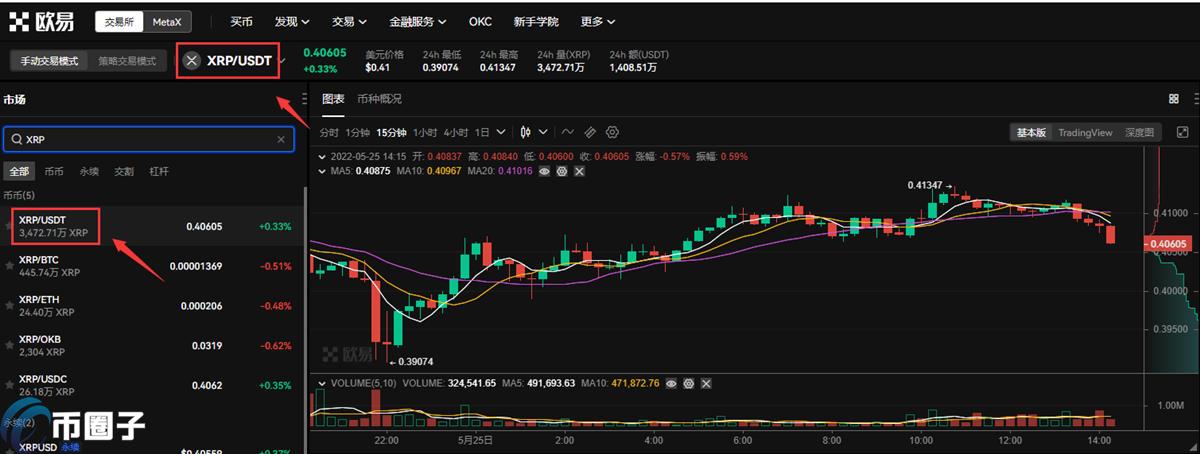Select the 交割 market filter tab
The height and width of the screenshot is (454, 1200).
click(124, 171)
